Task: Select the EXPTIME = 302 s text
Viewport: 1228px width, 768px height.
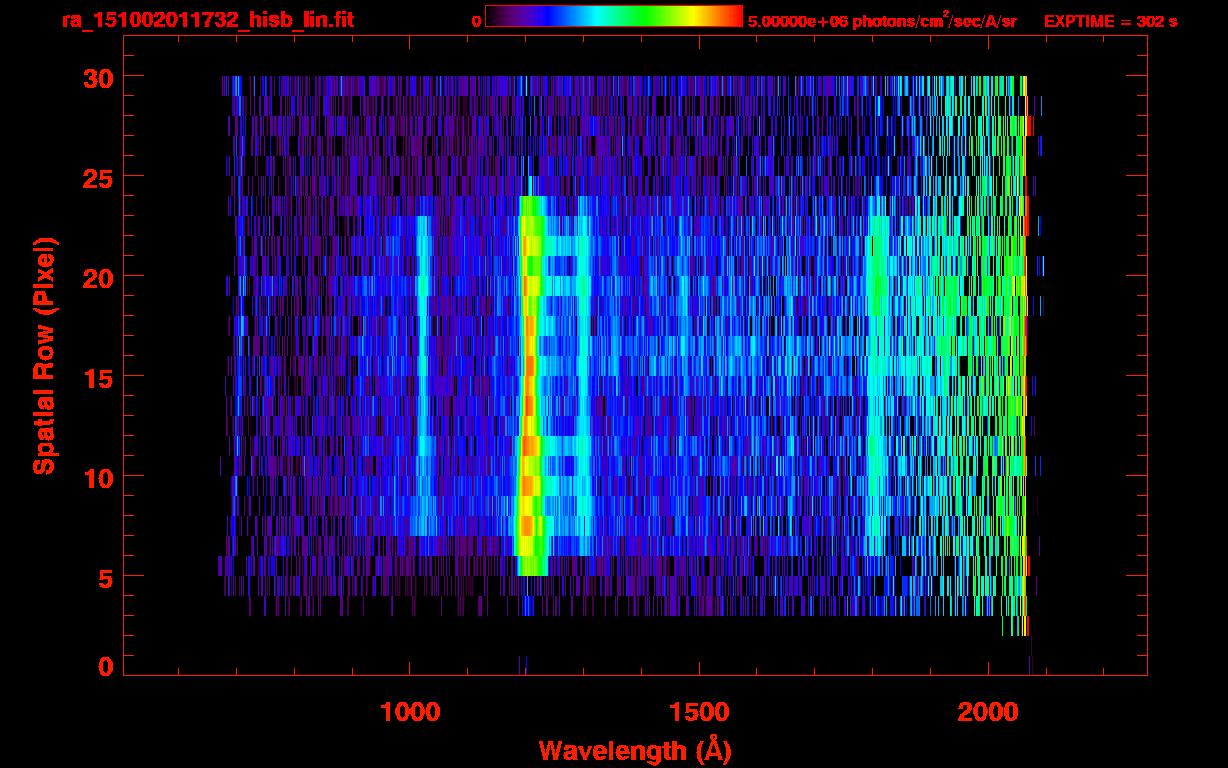Action: click(1110, 21)
